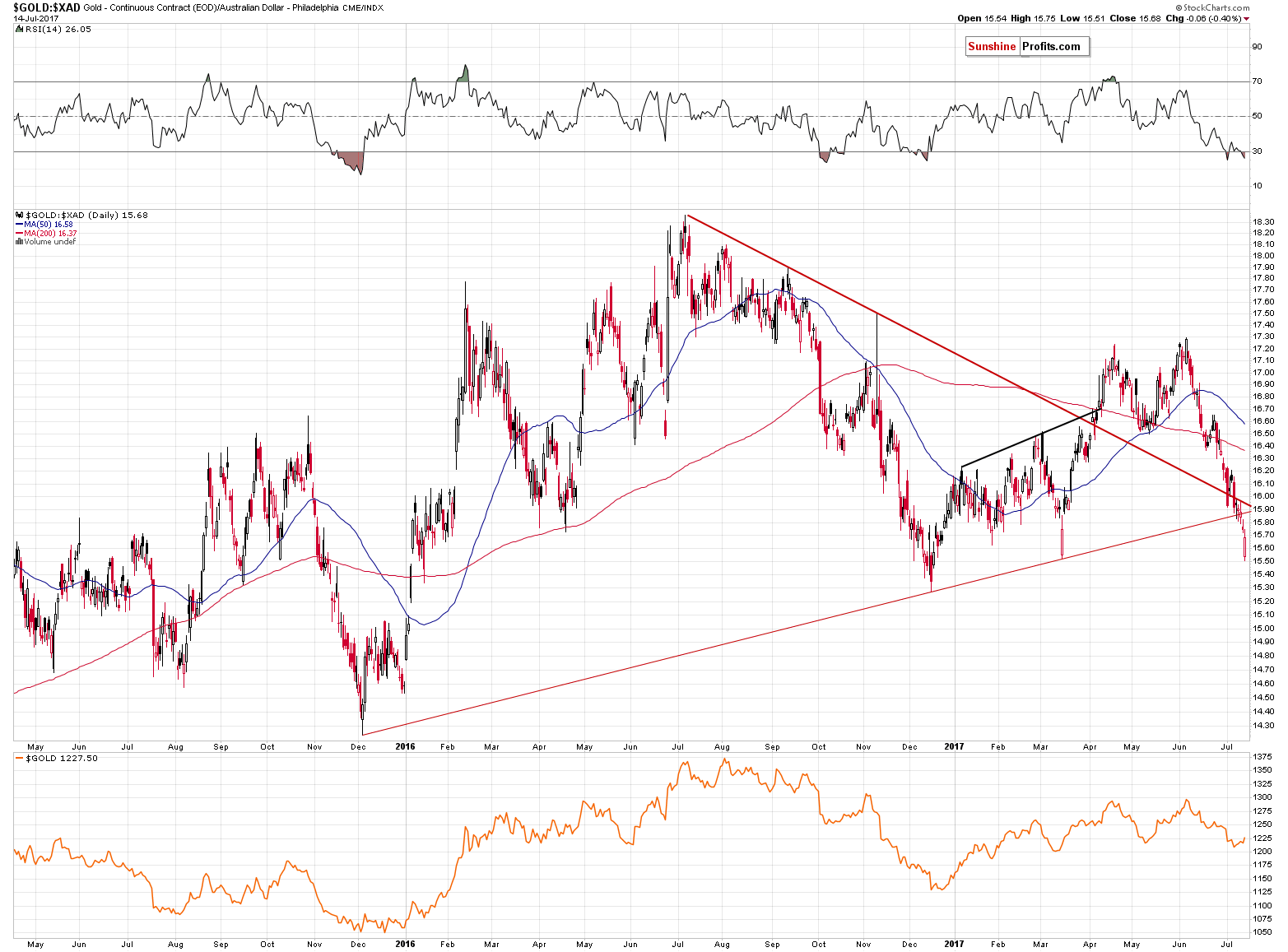Click the 18.30 price axis label
This screenshot has width=1288, height=952.
[1262, 221]
